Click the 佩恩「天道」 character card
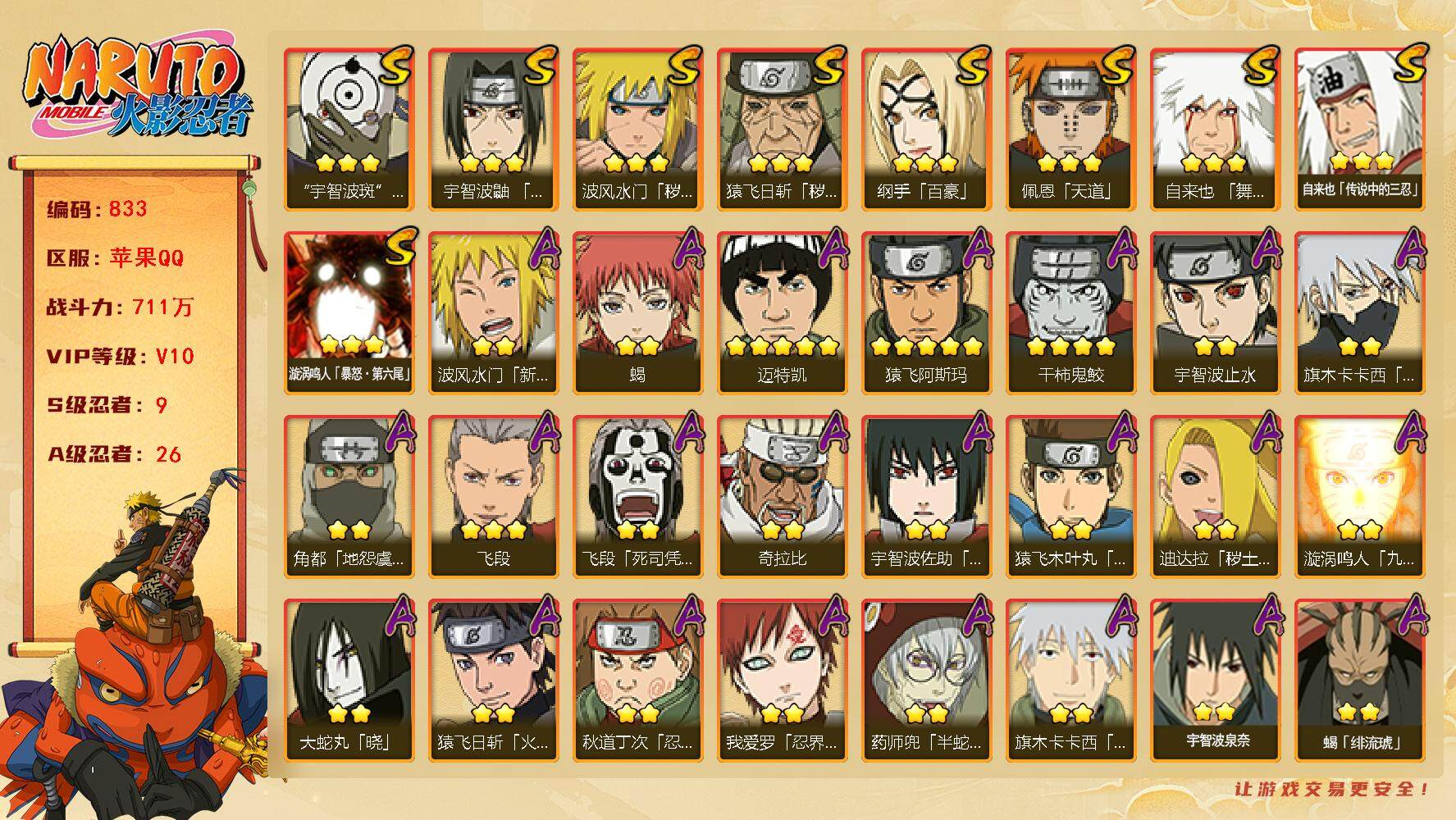The height and width of the screenshot is (820, 1456). (1070, 130)
